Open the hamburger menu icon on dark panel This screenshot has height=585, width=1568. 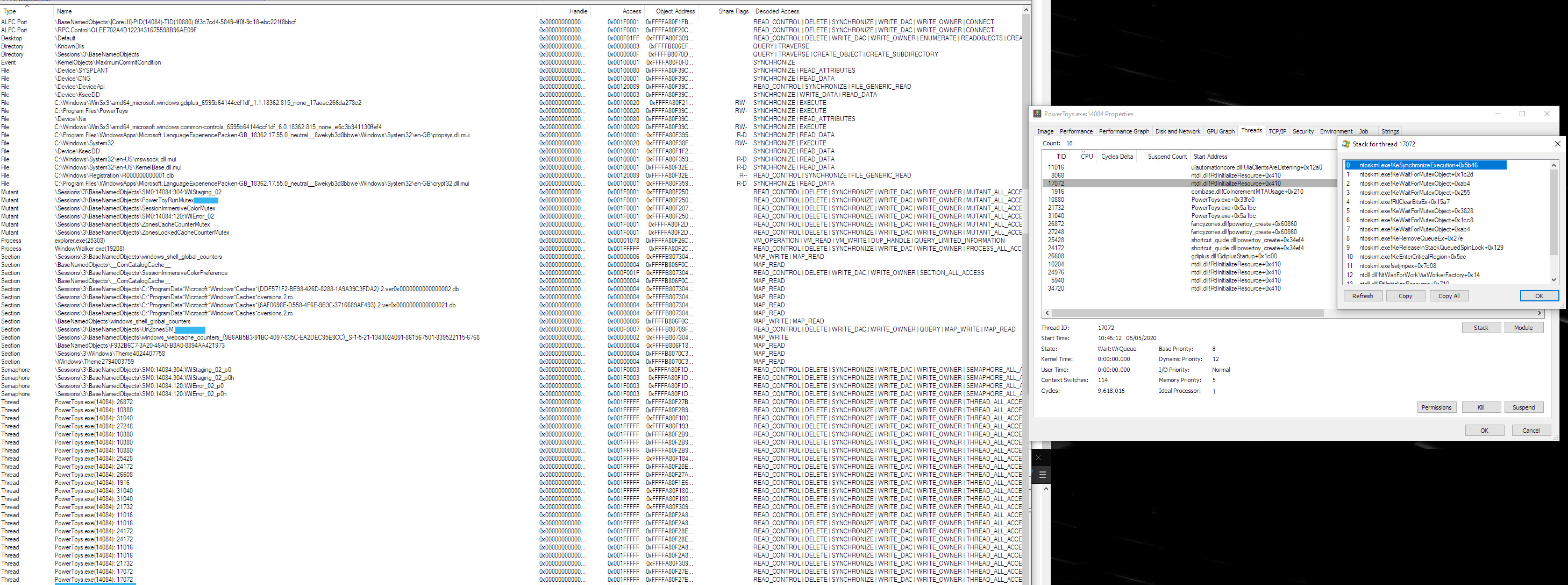click(1042, 475)
